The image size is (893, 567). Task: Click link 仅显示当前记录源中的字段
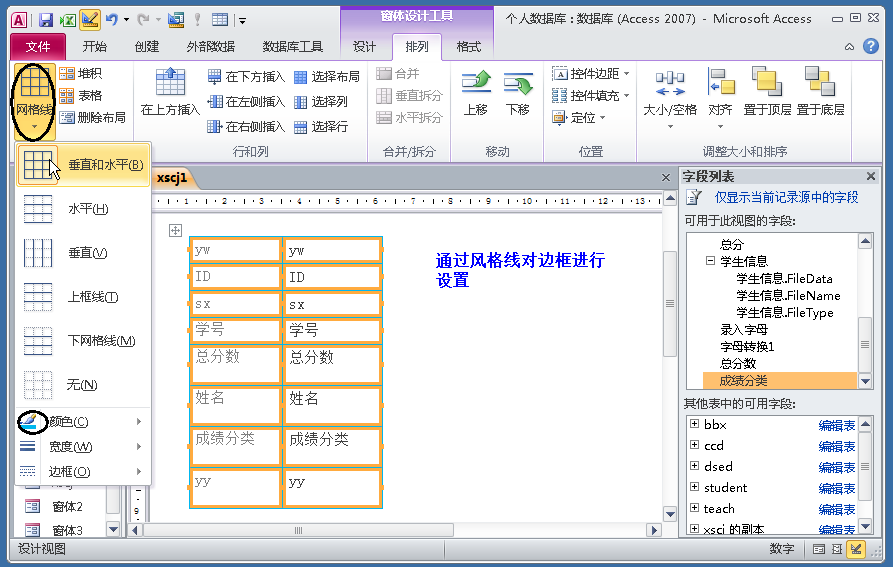point(787,198)
